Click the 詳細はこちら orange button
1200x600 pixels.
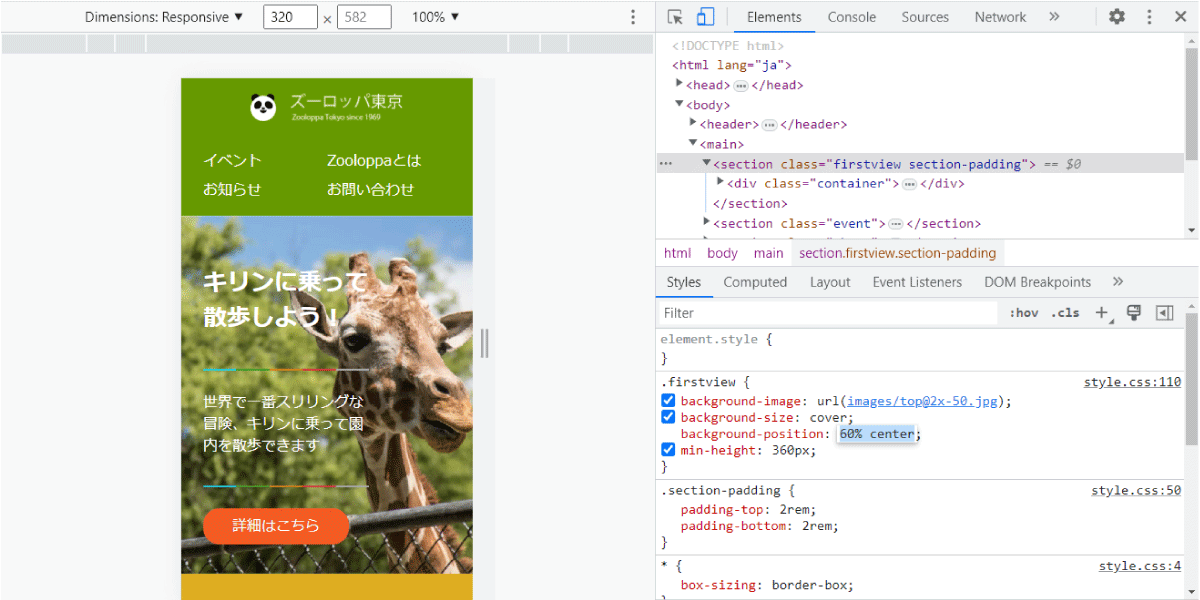pos(276,525)
